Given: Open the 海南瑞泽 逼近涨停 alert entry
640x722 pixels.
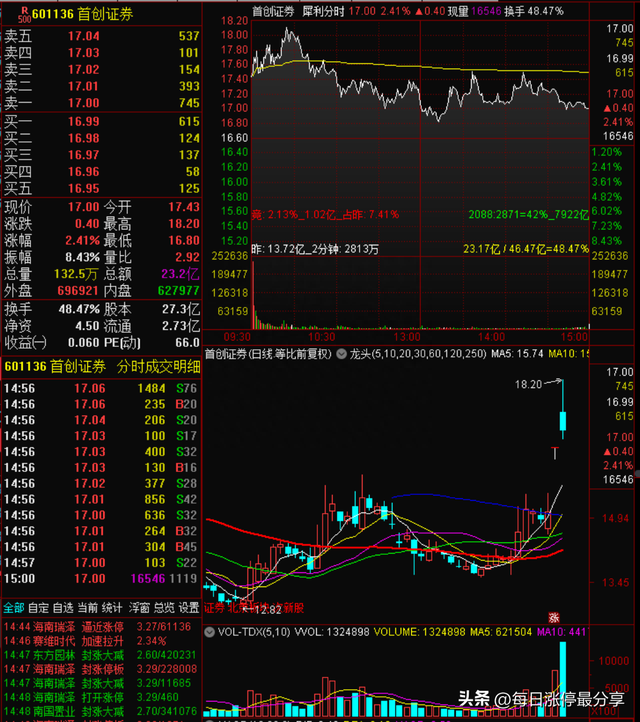Looking at the screenshot, I should [100, 626].
